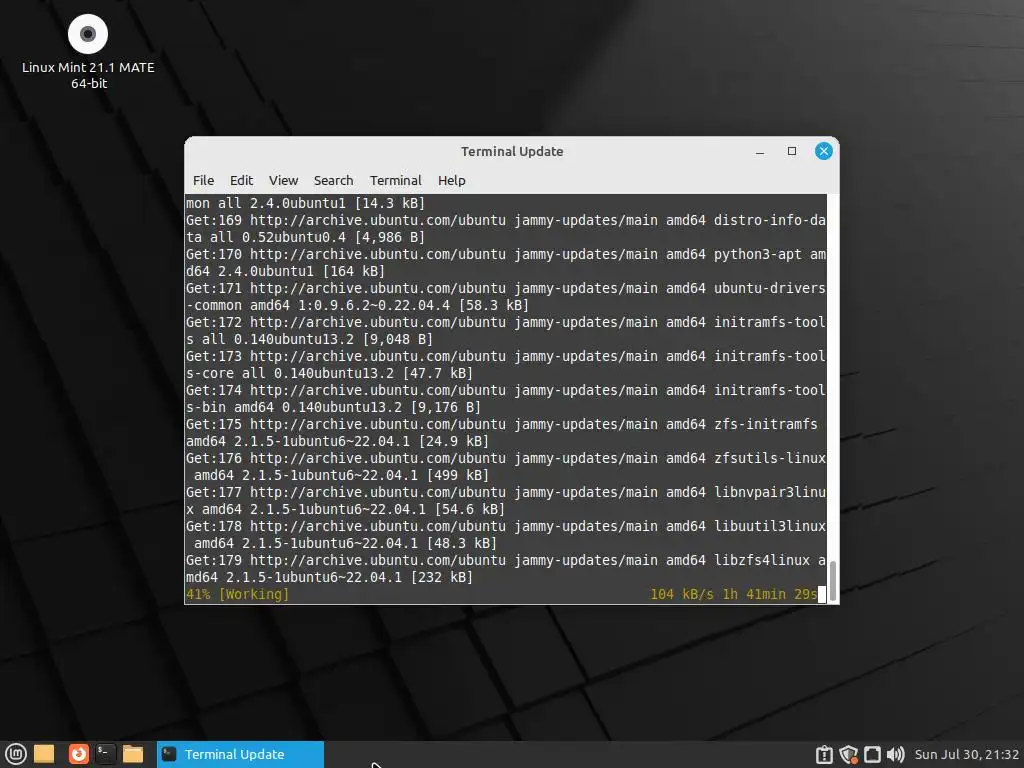Open the file manager folder icon

pyautogui.click(x=133, y=754)
